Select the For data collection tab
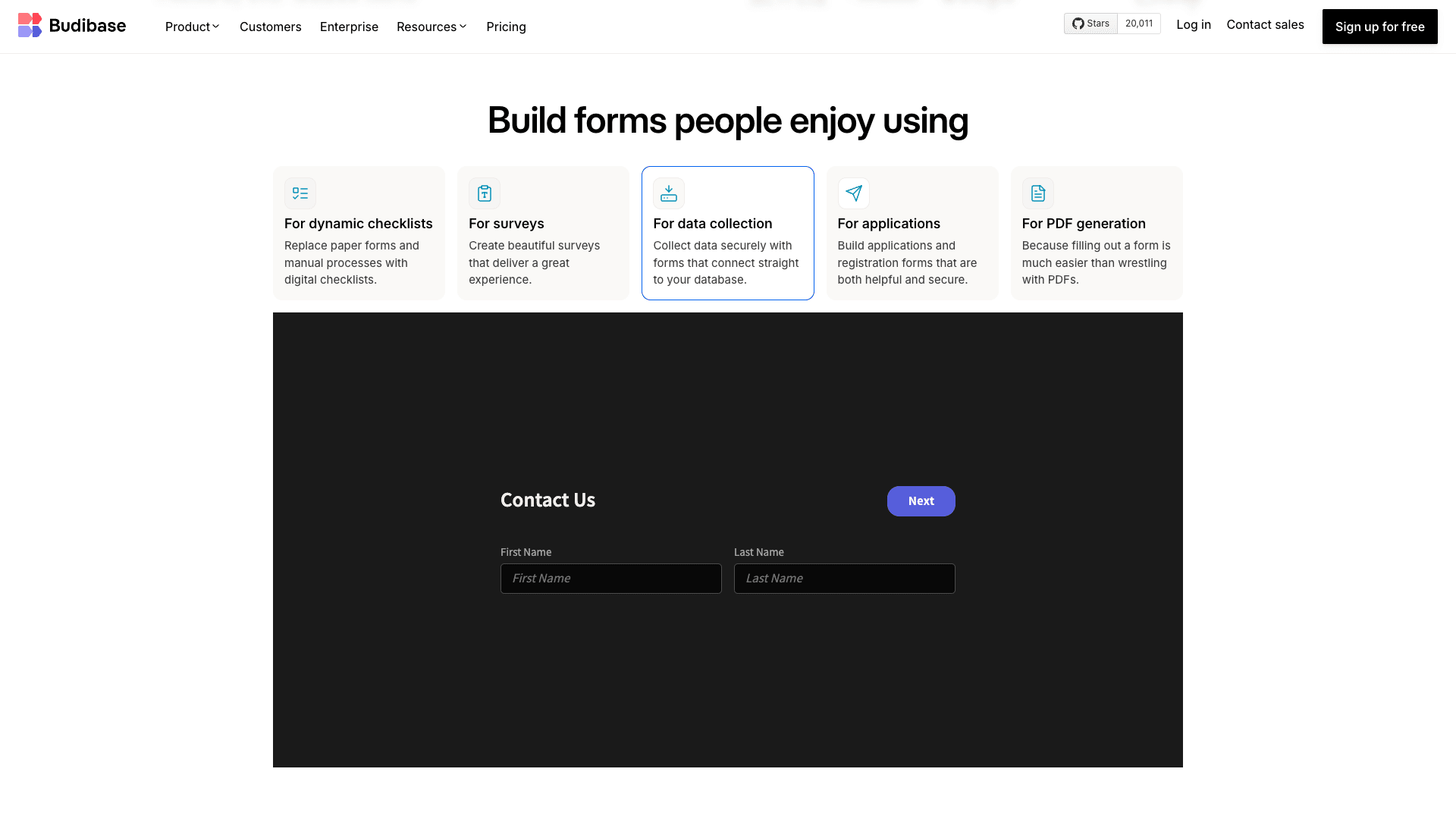Screen dimensions: 1456x819 pos(727,232)
